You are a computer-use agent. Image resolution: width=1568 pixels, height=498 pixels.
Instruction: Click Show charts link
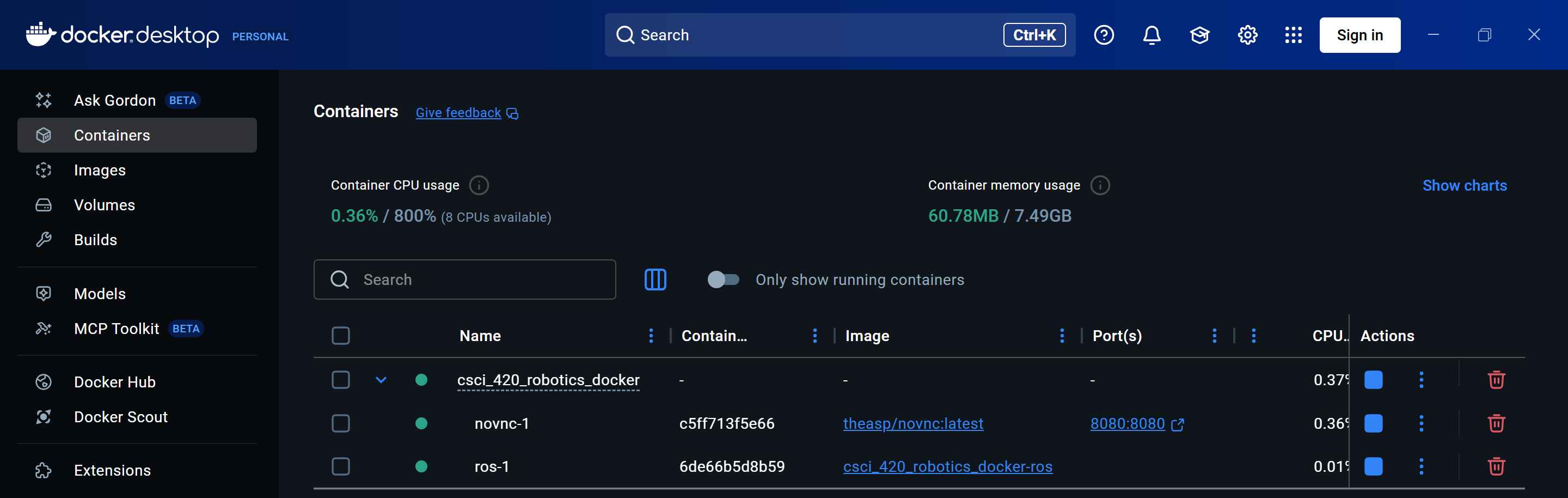tap(1464, 186)
